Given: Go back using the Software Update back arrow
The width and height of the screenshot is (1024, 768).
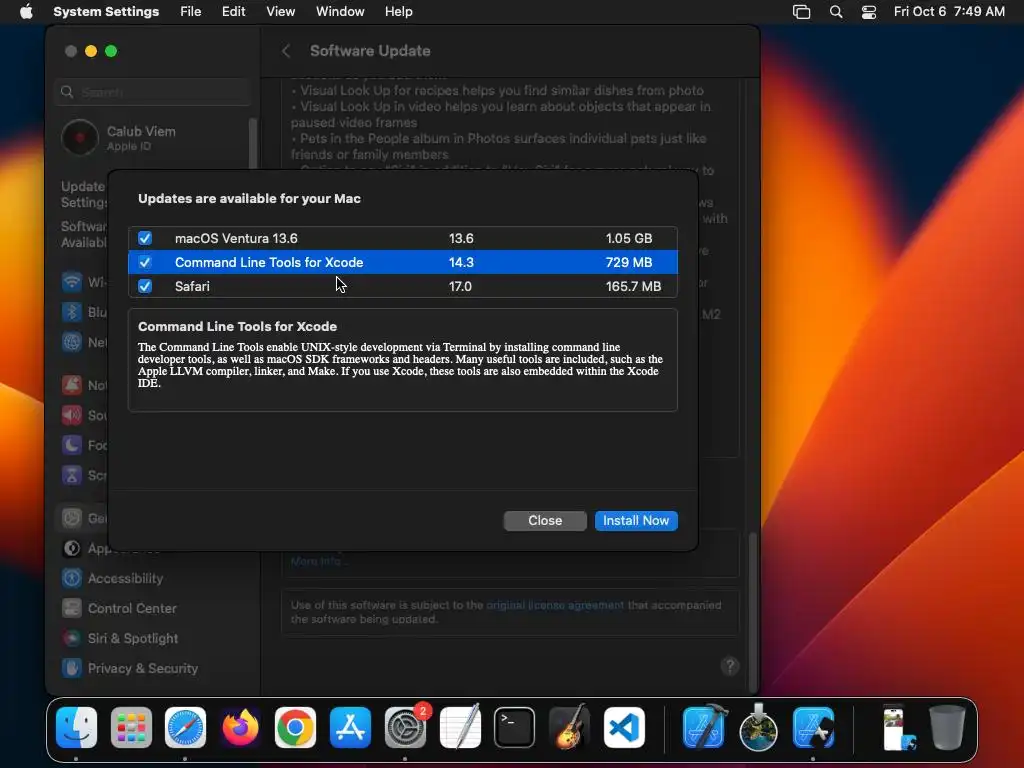Looking at the screenshot, I should click(286, 51).
